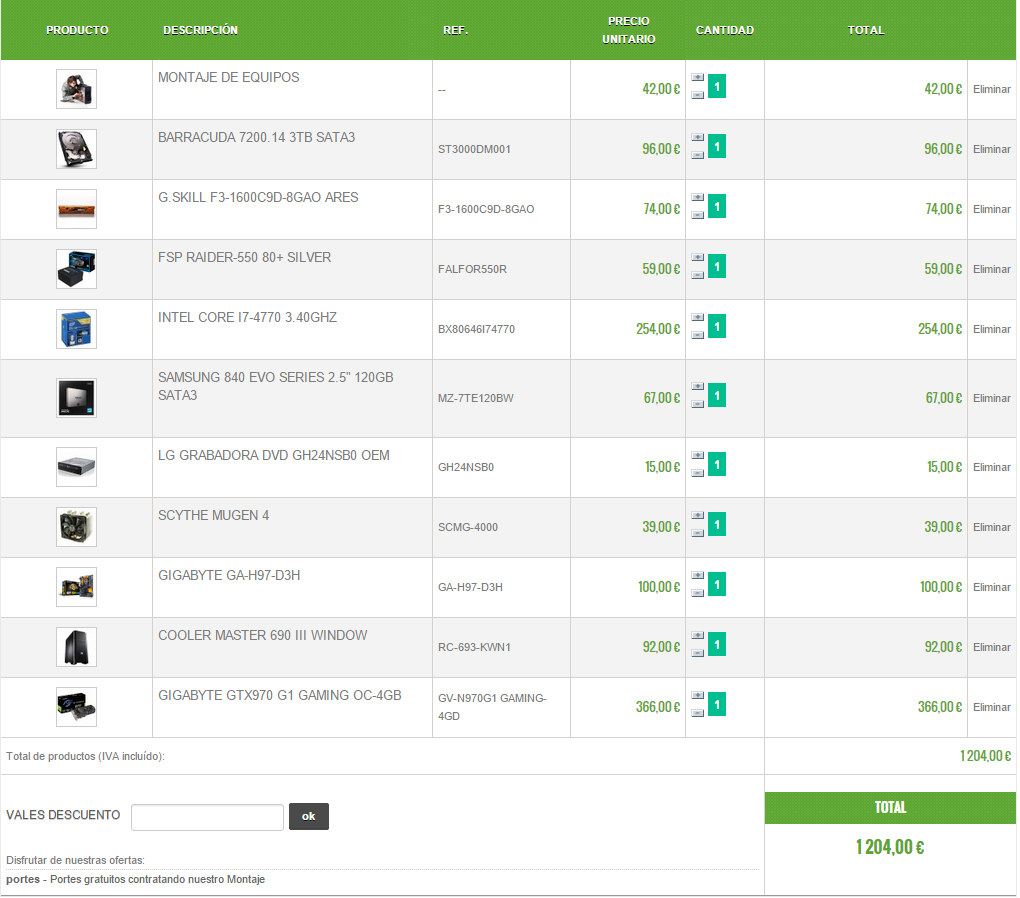Click reference RC-693-KWN1

[x=474, y=647]
